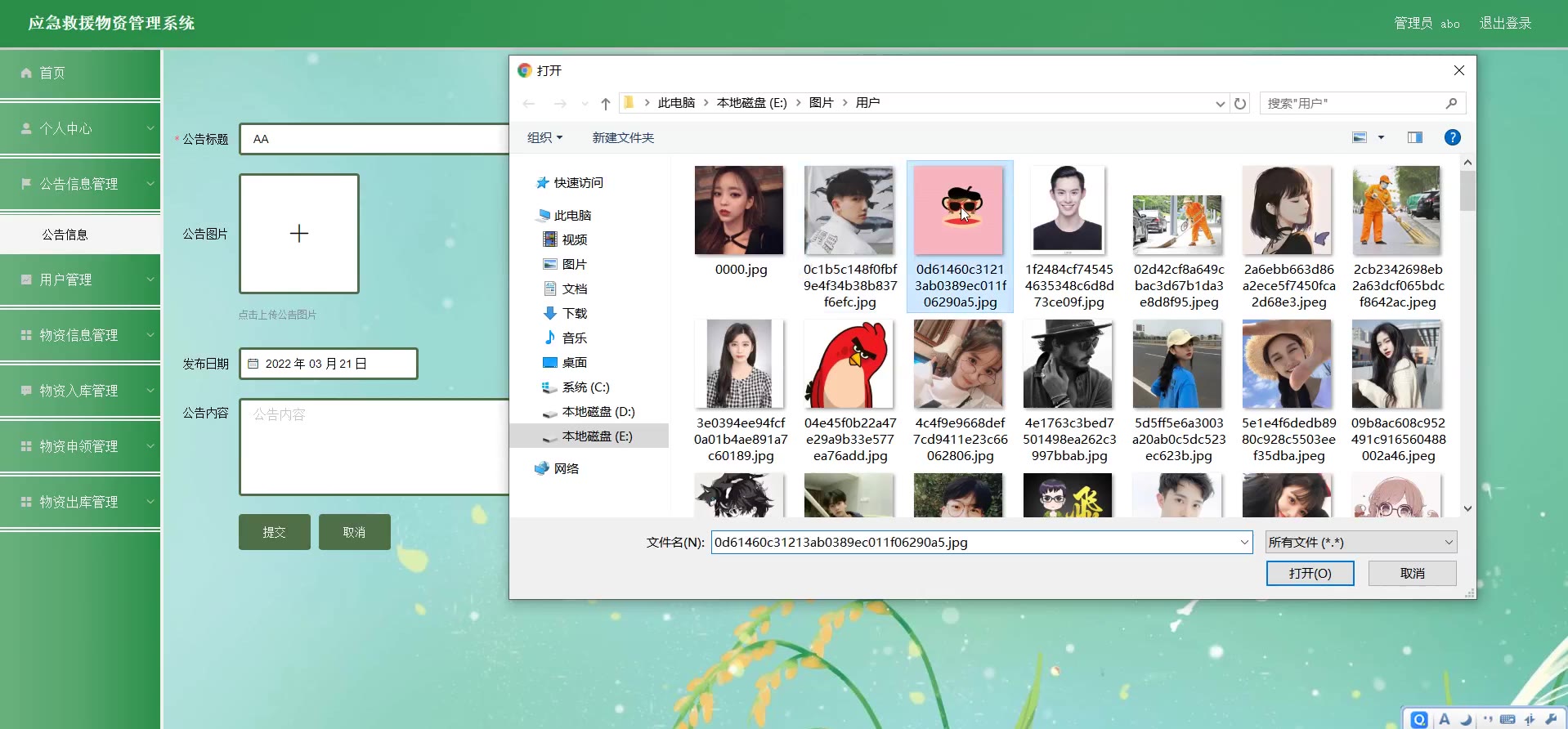Select 本地磁盘 (D:) in the navigation tree
This screenshot has width=1568, height=729.
598,412
